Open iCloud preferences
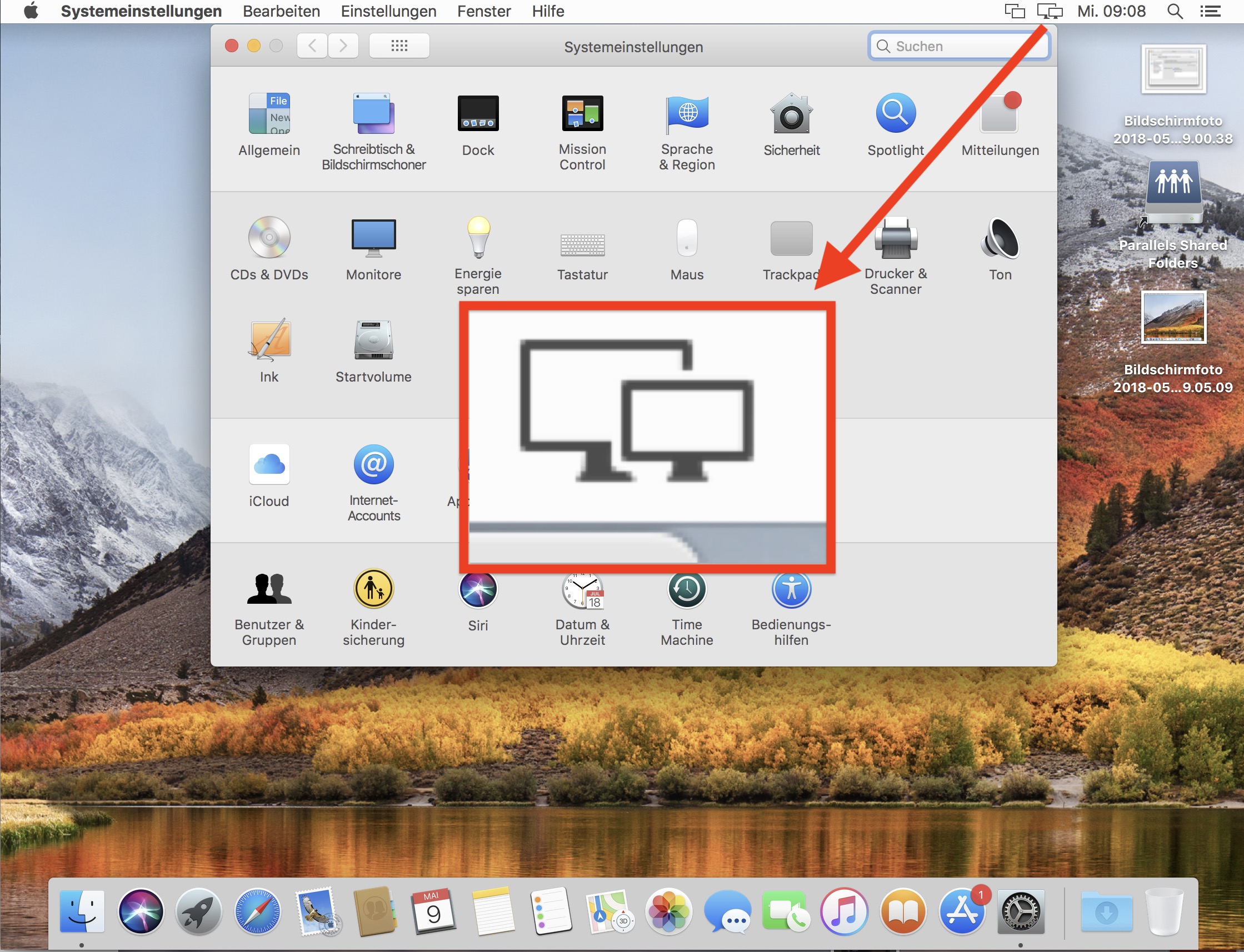Image resolution: width=1244 pixels, height=952 pixels. click(269, 465)
